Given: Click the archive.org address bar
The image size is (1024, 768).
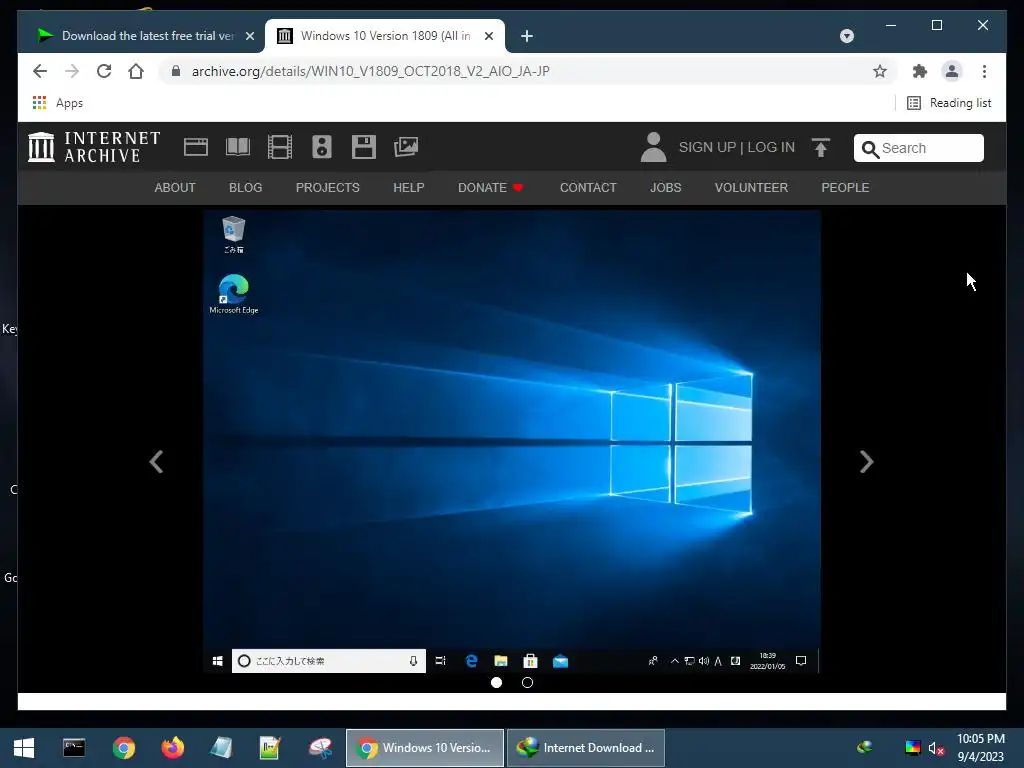Looking at the screenshot, I should click(x=529, y=71).
